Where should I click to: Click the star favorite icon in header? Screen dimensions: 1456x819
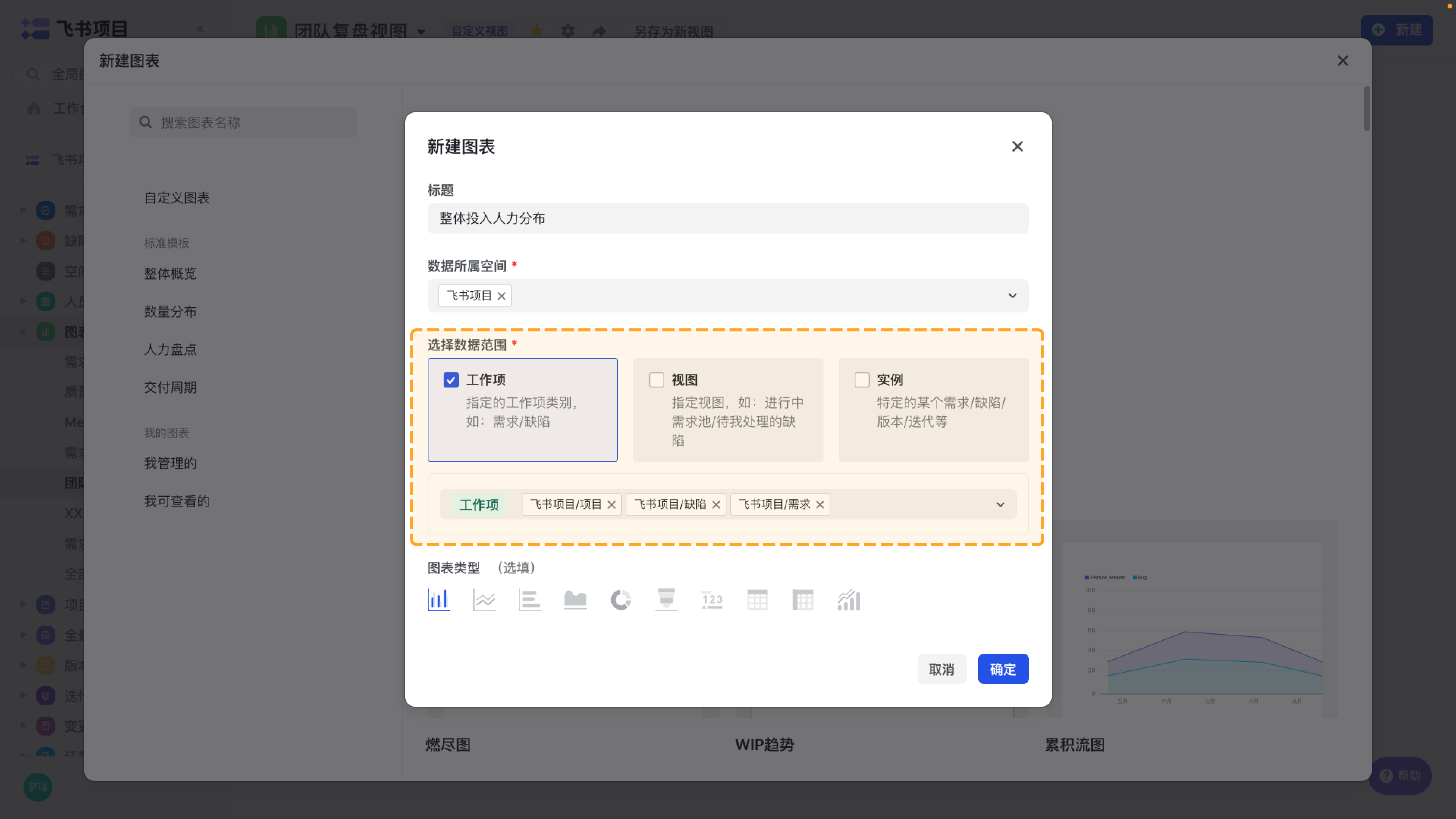click(x=537, y=30)
